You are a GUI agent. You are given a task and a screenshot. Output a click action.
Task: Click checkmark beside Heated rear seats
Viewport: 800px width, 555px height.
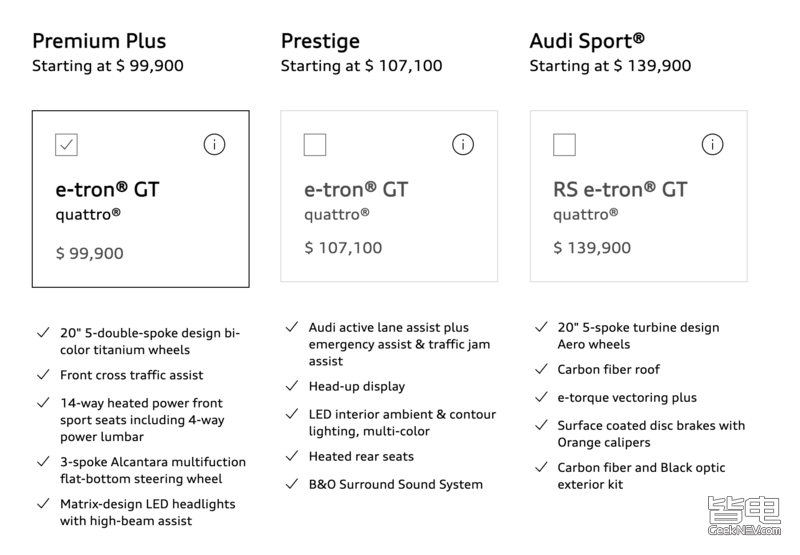(x=292, y=456)
